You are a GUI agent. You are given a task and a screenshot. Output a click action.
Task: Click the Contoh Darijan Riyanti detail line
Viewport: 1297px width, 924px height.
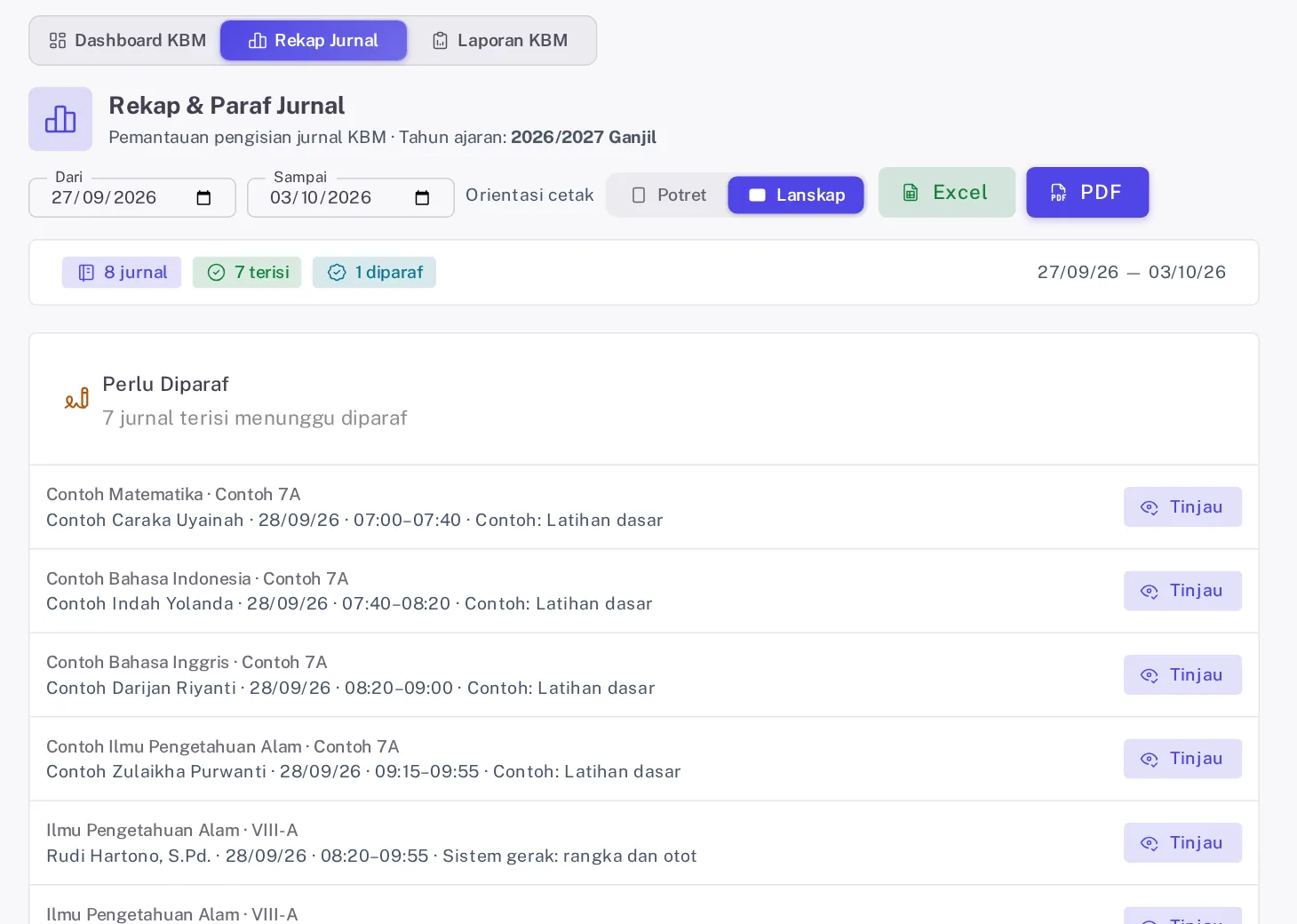pyautogui.click(x=351, y=689)
